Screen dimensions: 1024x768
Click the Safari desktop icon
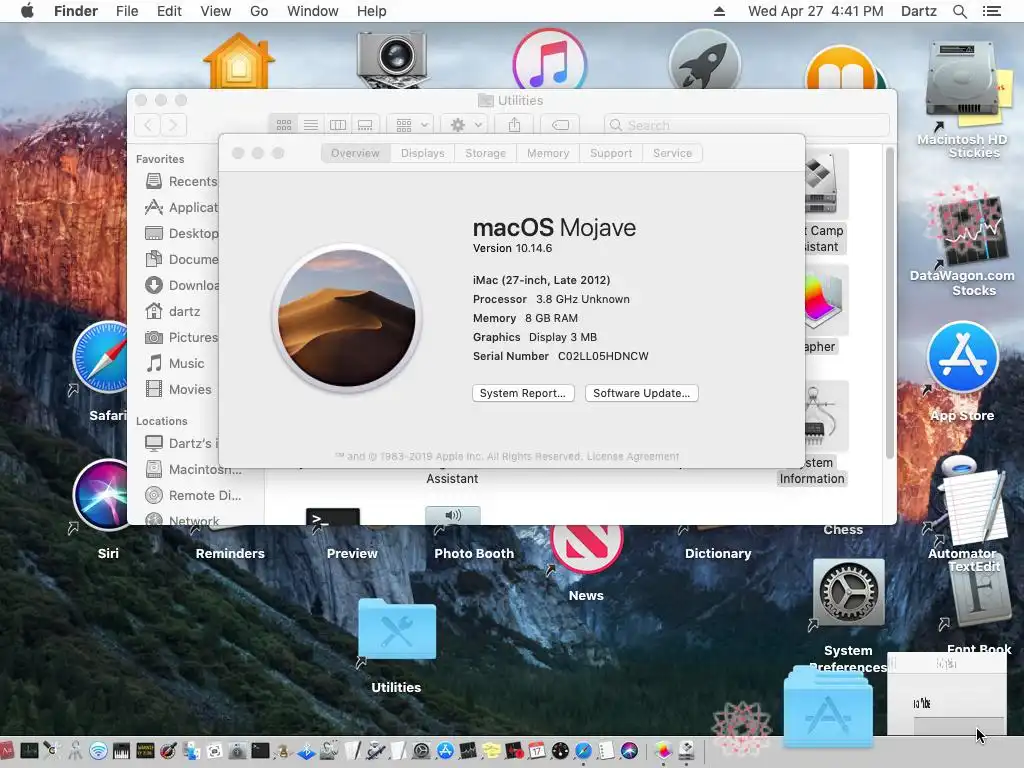[x=101, y=358]
